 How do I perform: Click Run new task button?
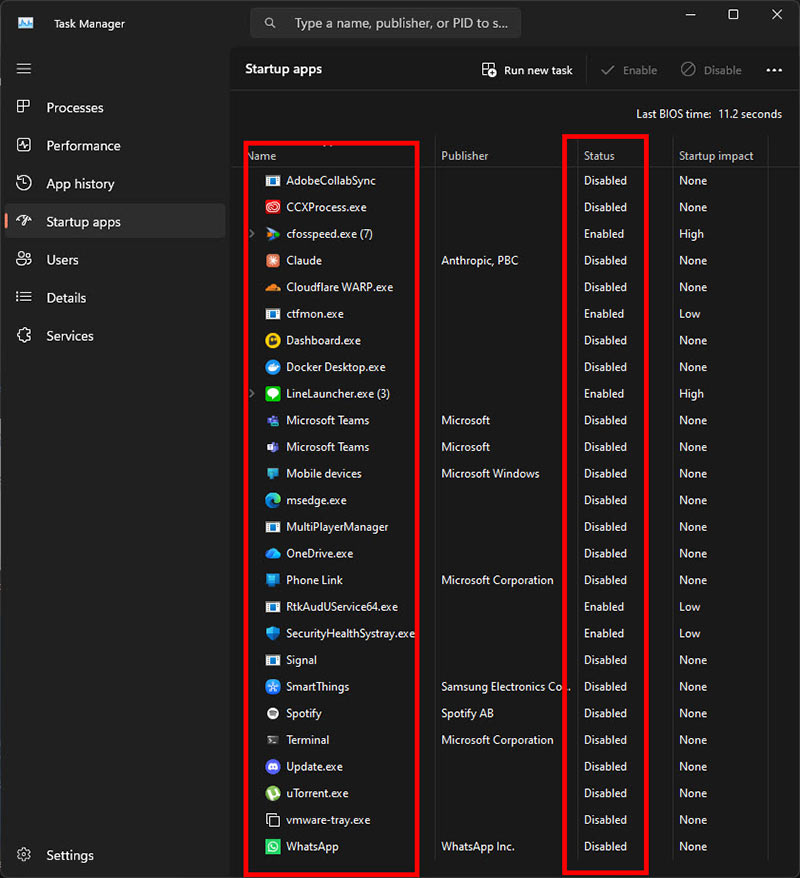(527, 70)
